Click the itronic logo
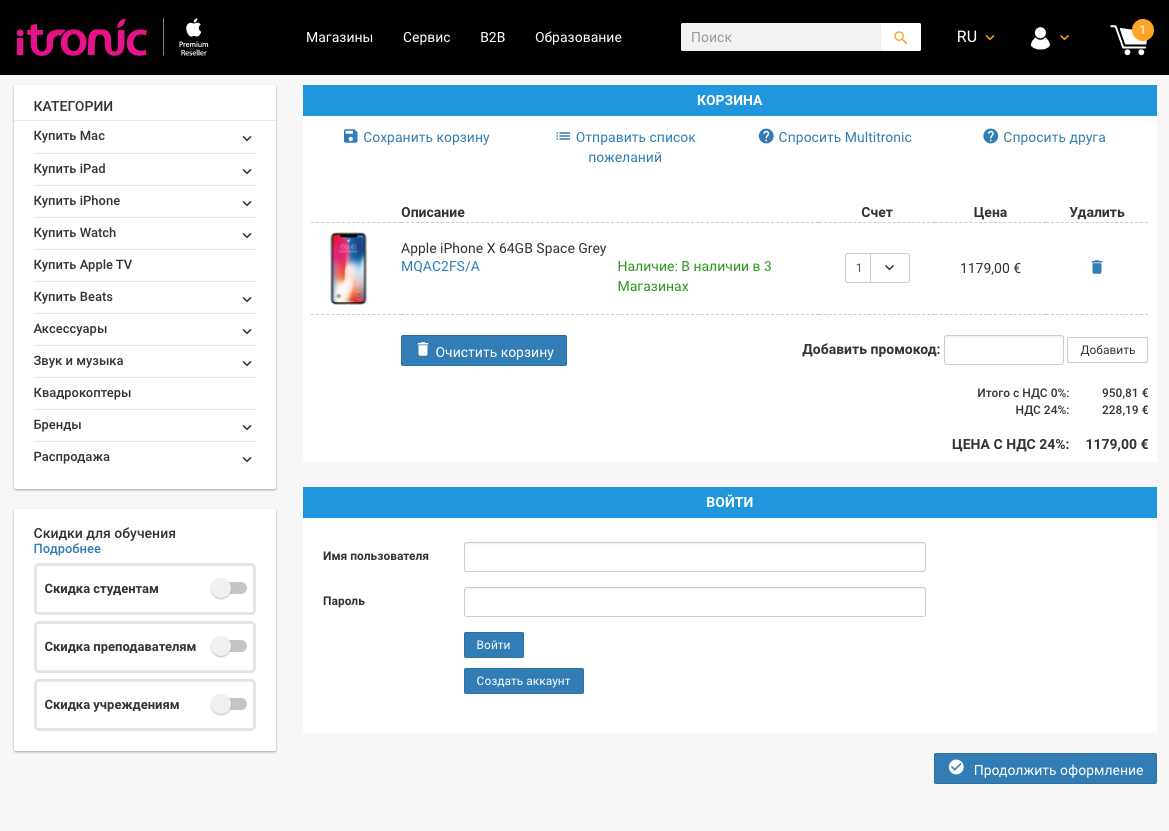Viewport: 1169px width, 831px height. pyautogui.click(x=81, y=38)
